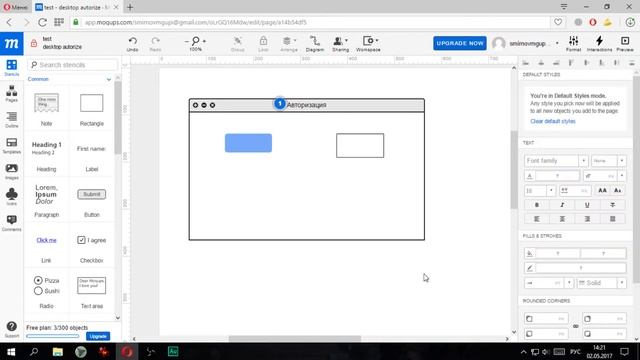The height and width of the screenshot is (360, 640).
Task: Open the Icons sidebar panel
Action: coord(11,197)
